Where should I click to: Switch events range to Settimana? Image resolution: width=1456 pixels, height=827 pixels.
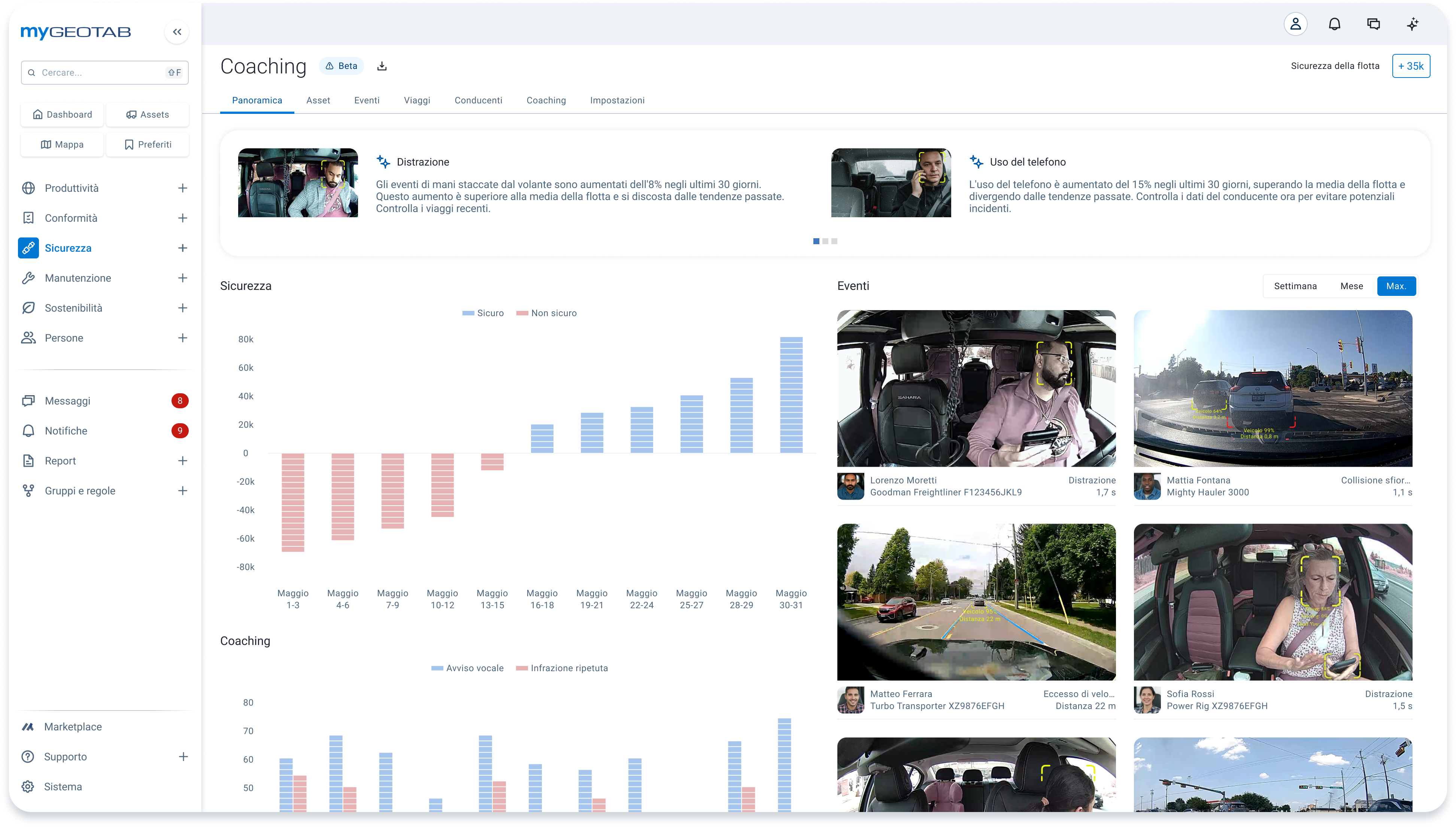tap(1295, 286)
